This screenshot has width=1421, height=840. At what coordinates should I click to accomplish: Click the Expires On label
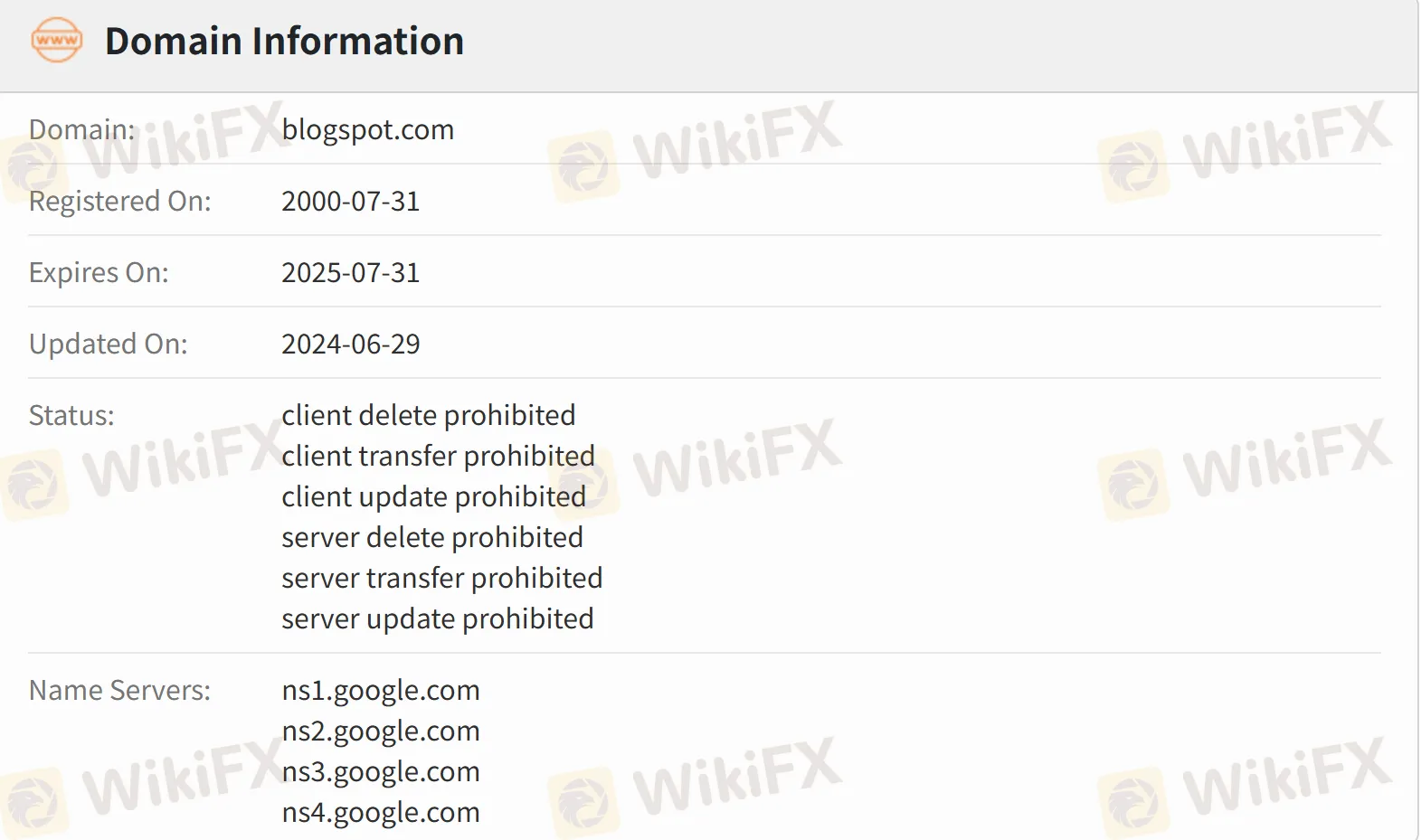tap(99, 272)
